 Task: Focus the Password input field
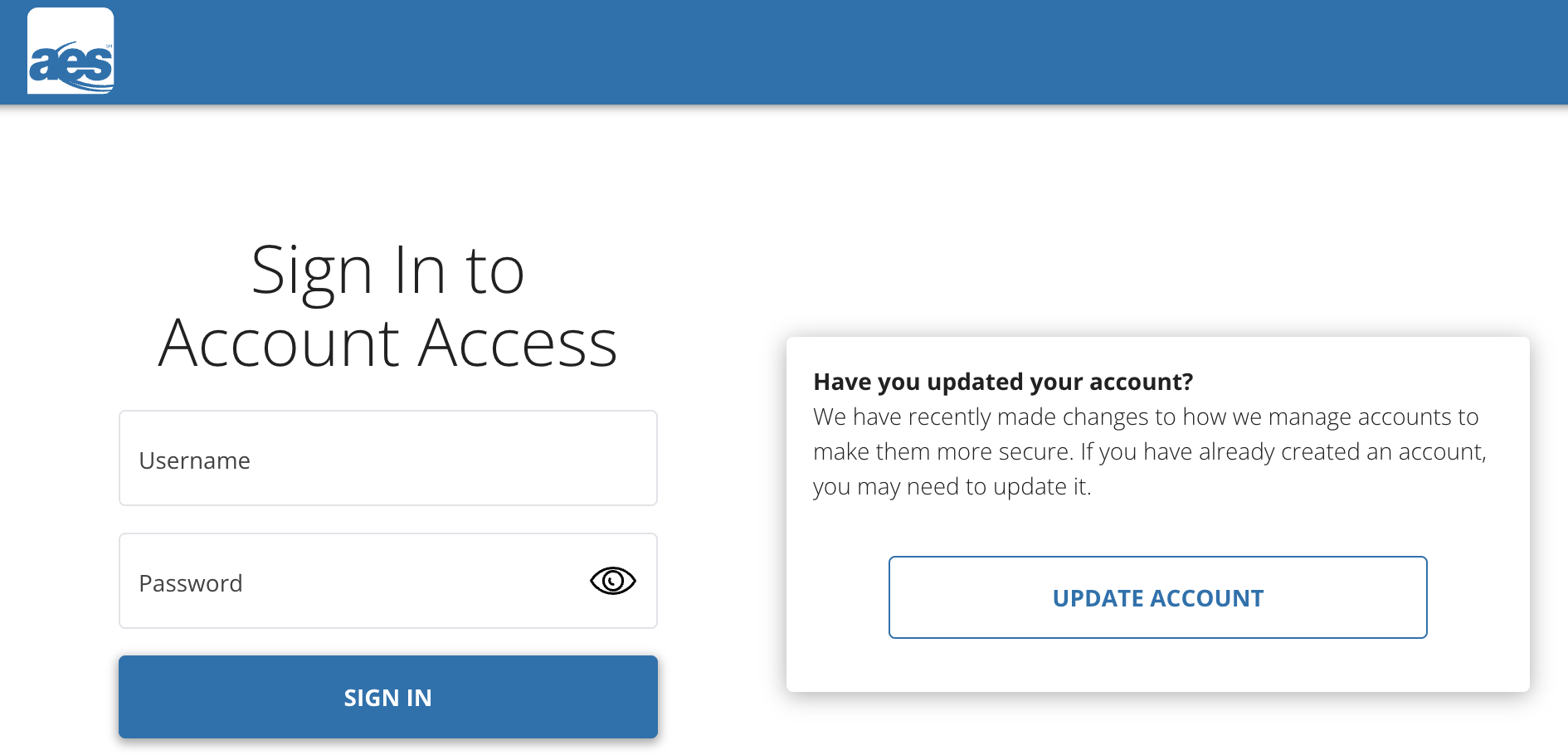(x=388, y=581)
